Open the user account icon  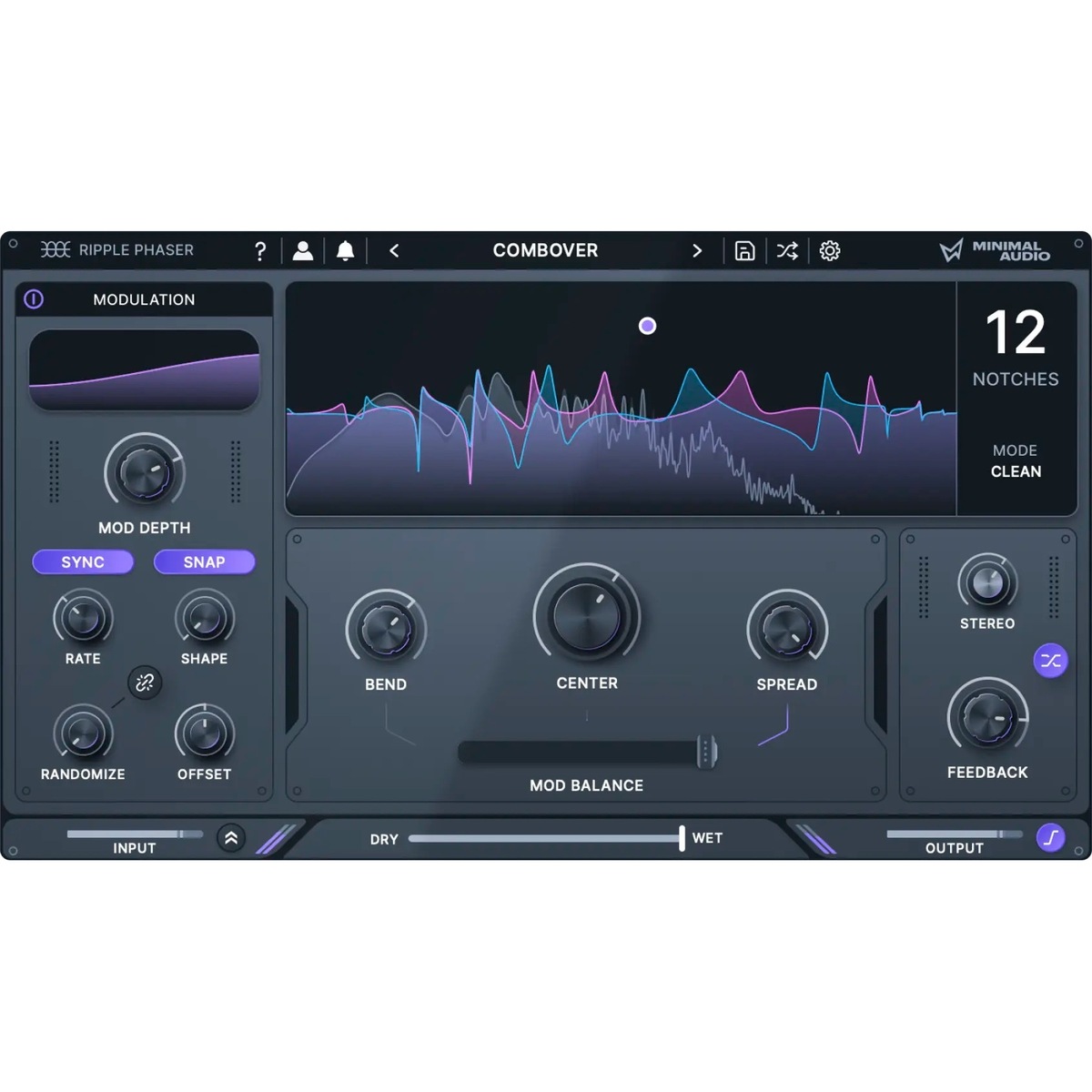pos(303,251)
